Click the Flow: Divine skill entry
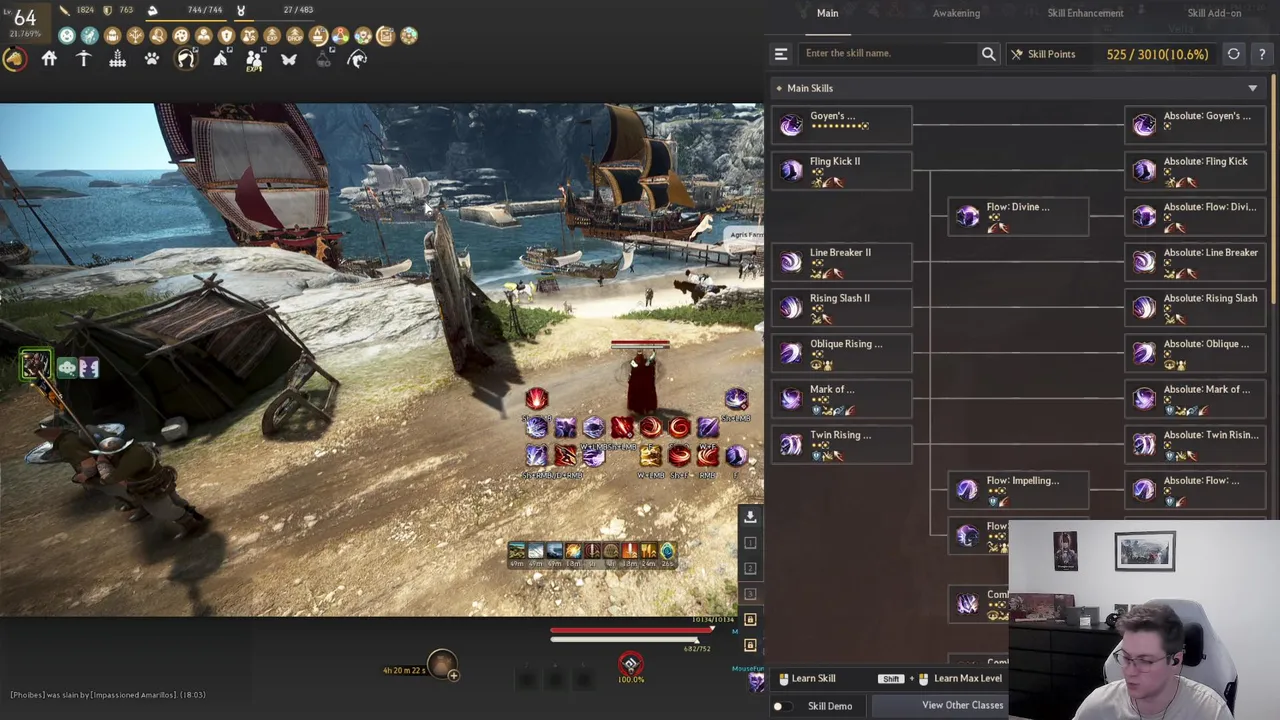Screen dimensions: 1280x720 point(1018,216)
